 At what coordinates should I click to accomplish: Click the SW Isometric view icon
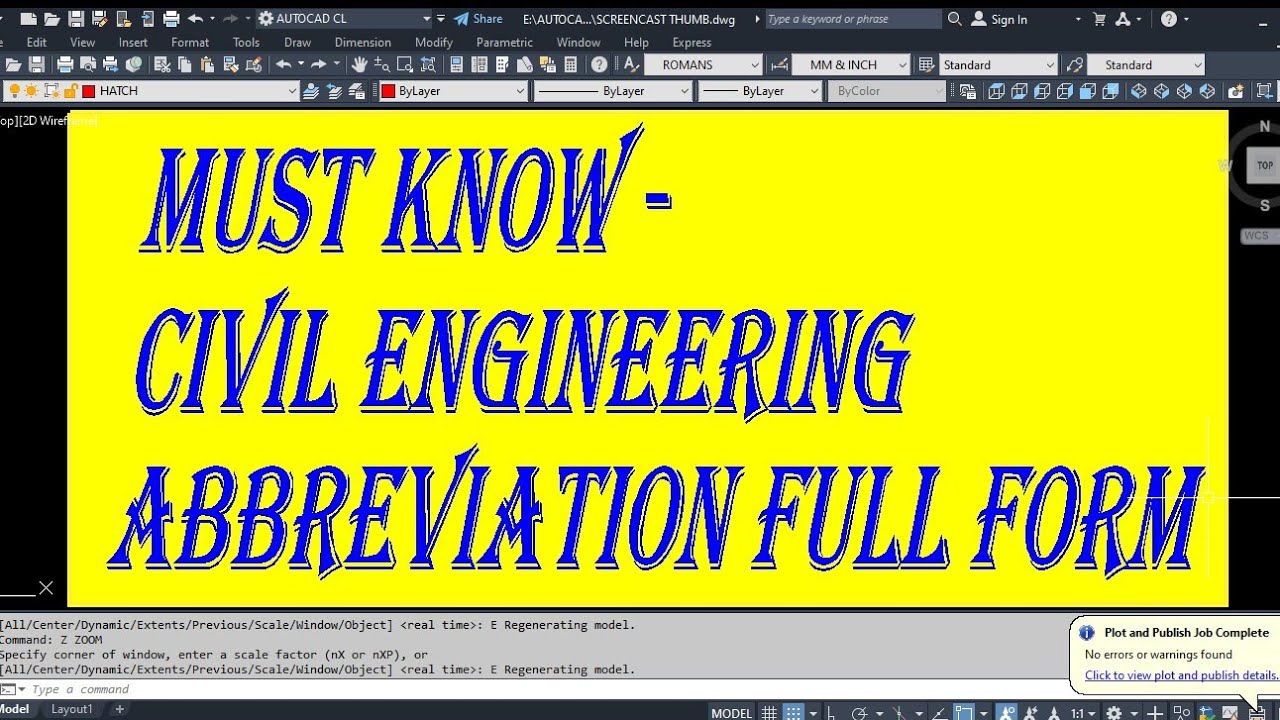click(1138, 91)
